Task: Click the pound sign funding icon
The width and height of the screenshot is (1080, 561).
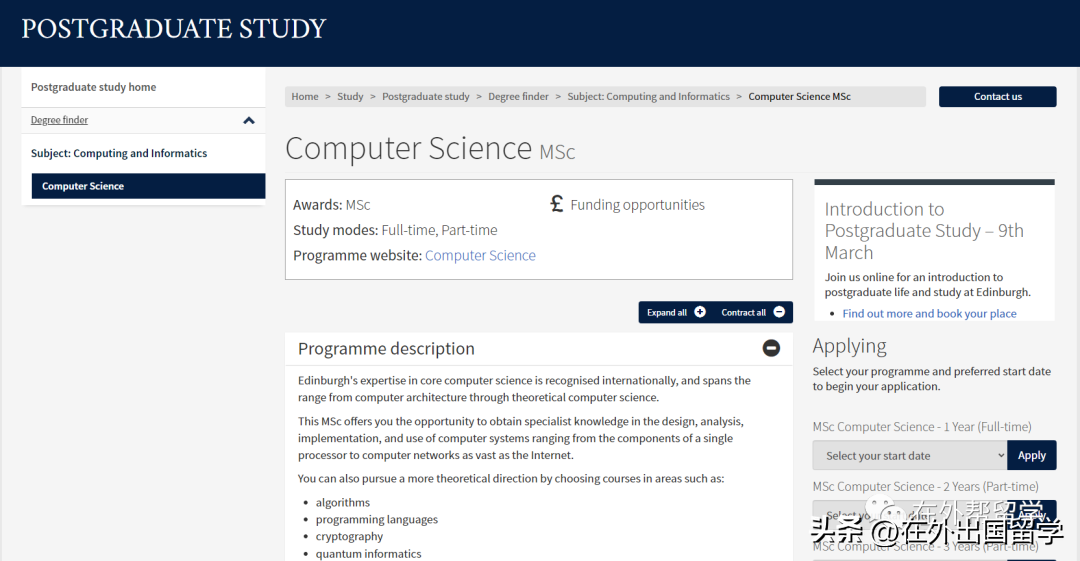Action: point(557,203)
